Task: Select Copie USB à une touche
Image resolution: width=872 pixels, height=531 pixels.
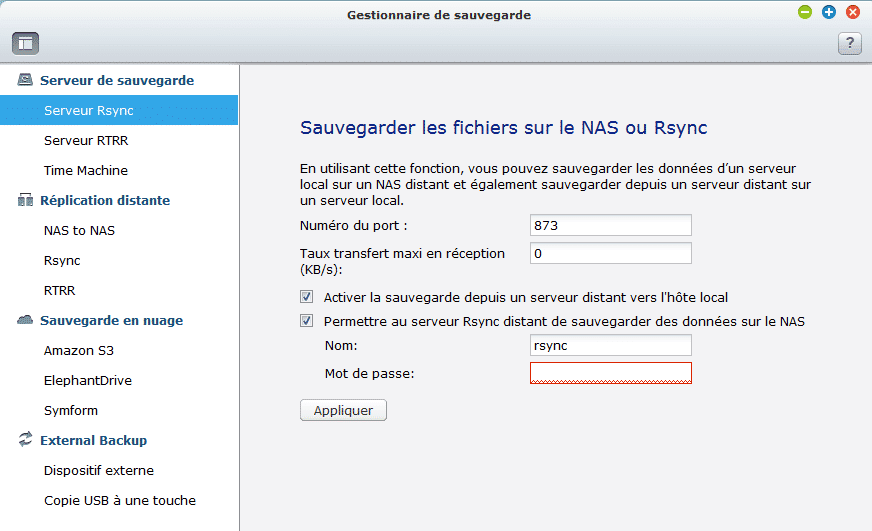Action: [119, 500]
